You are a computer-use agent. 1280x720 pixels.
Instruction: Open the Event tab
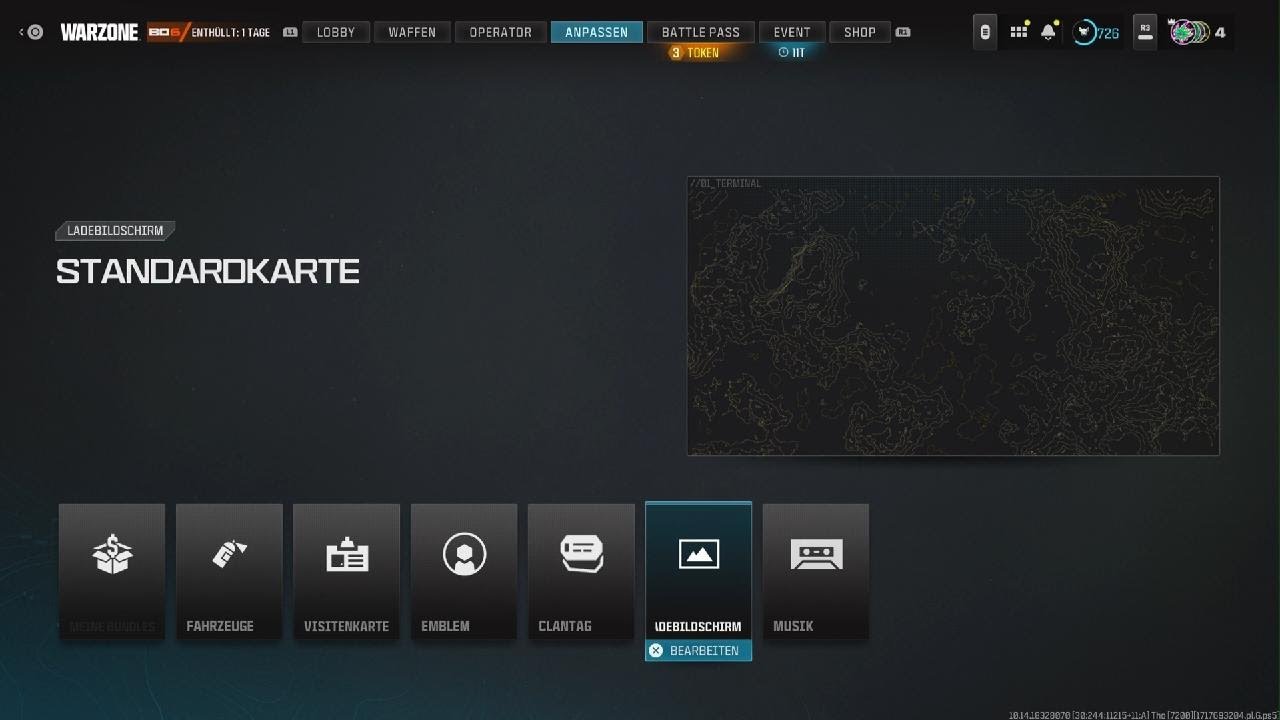(792, 32)
